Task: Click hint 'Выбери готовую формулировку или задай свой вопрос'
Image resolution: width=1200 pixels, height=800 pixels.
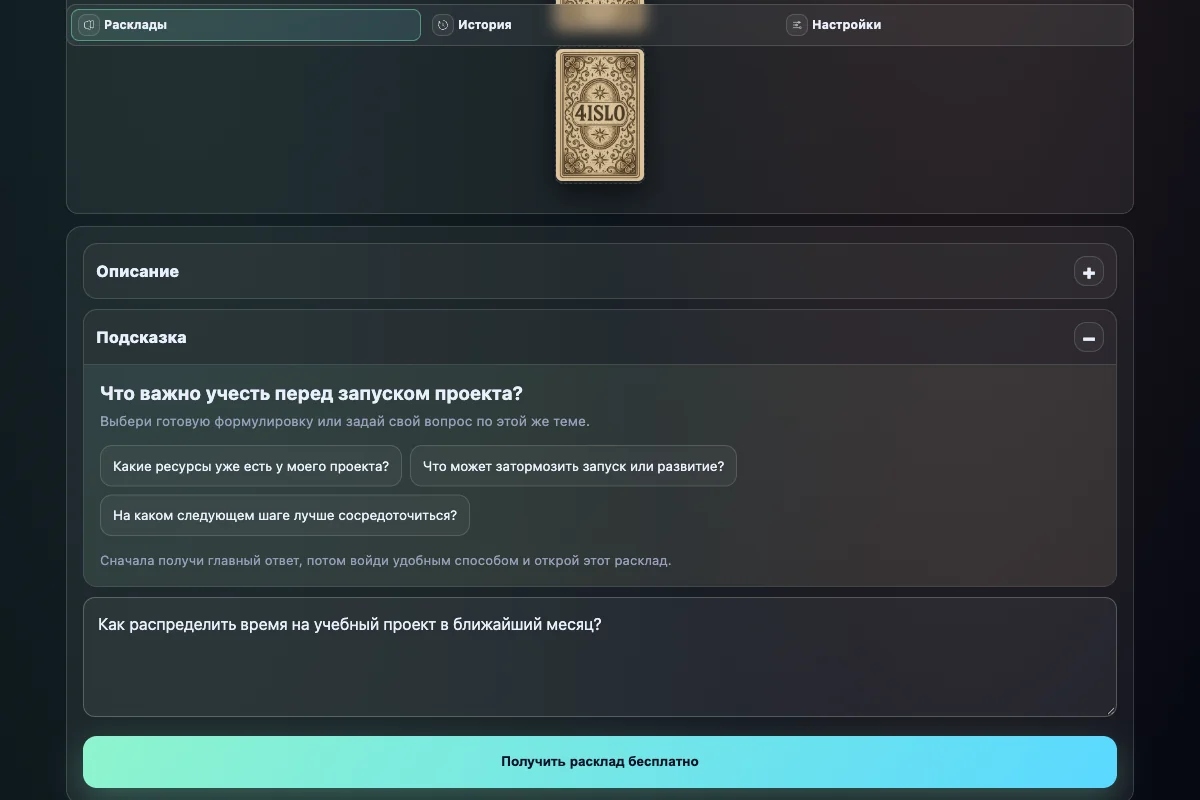Action: [x=345, y=422]
